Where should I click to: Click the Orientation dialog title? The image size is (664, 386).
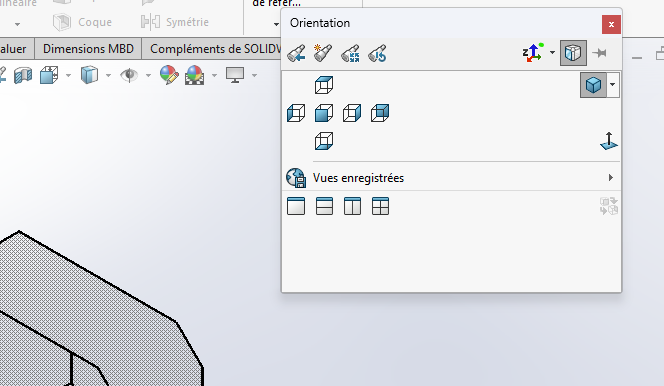320,23
